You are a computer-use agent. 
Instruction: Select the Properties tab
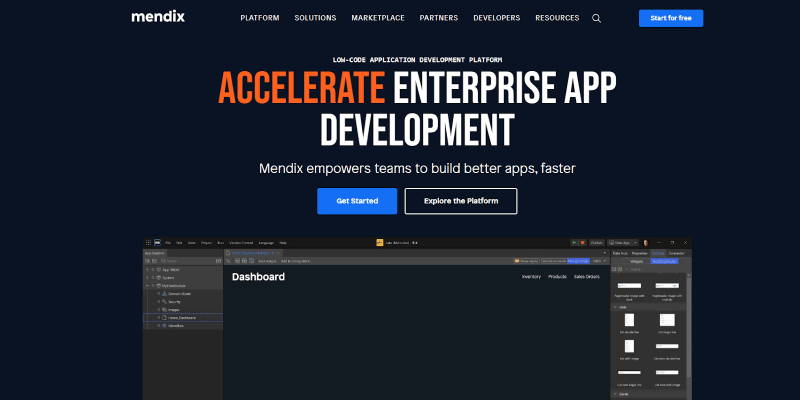[x=640, y=253]
